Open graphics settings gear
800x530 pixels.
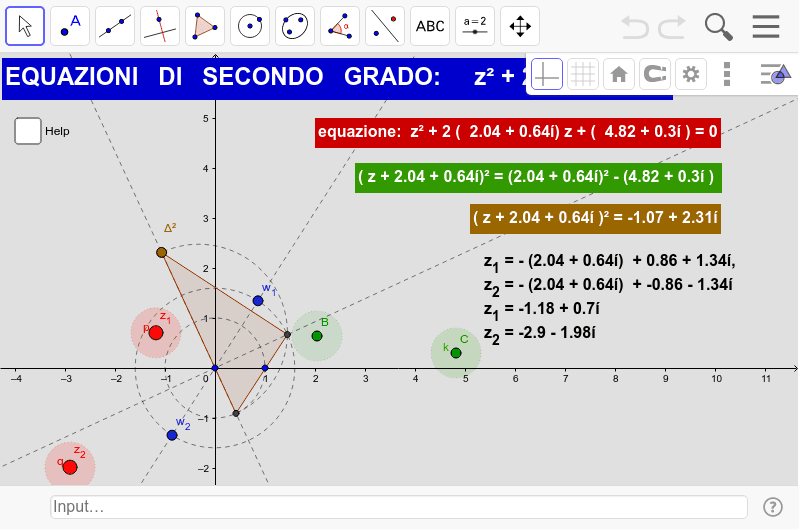click(691, 74)
